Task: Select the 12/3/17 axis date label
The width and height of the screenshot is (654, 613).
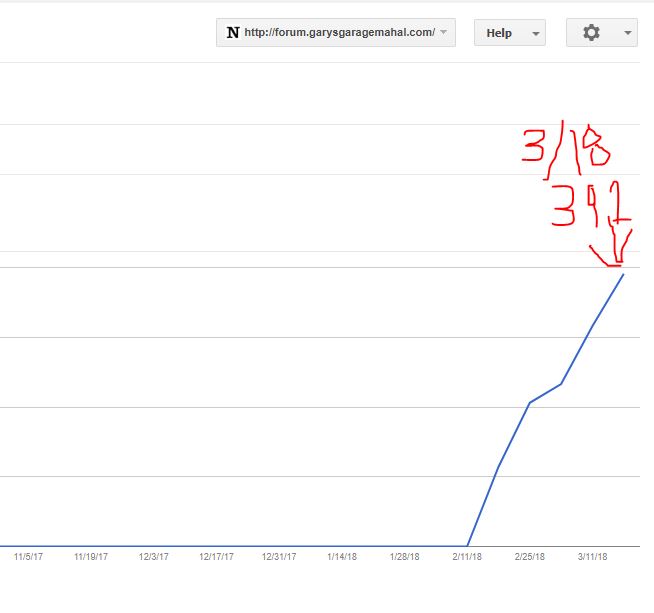Action: (x=154, y=556)
